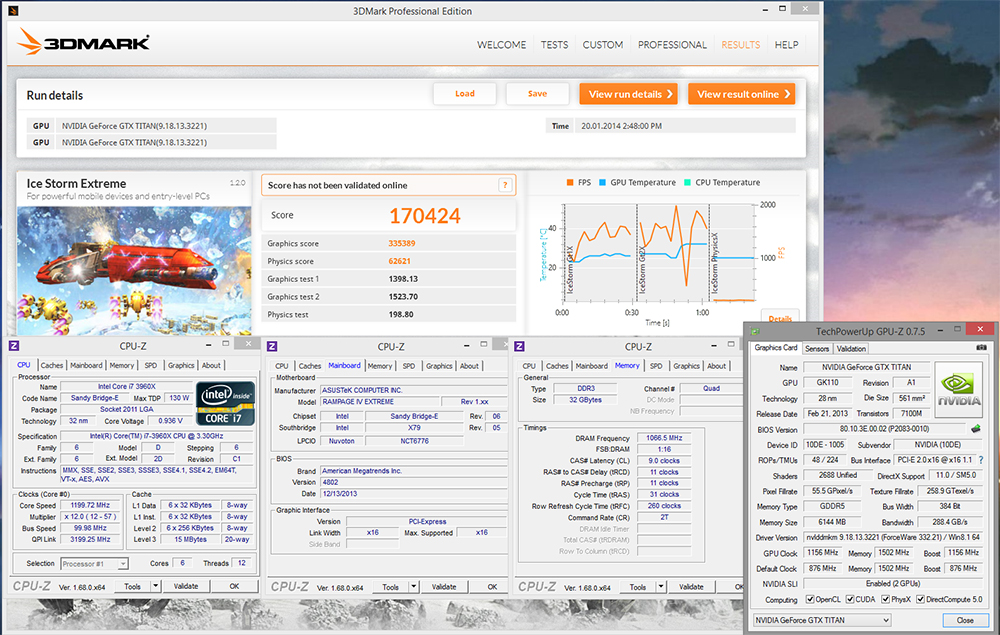
Task: Click the NVIDIA logo in GPU-Z
Action: [959, 389]
